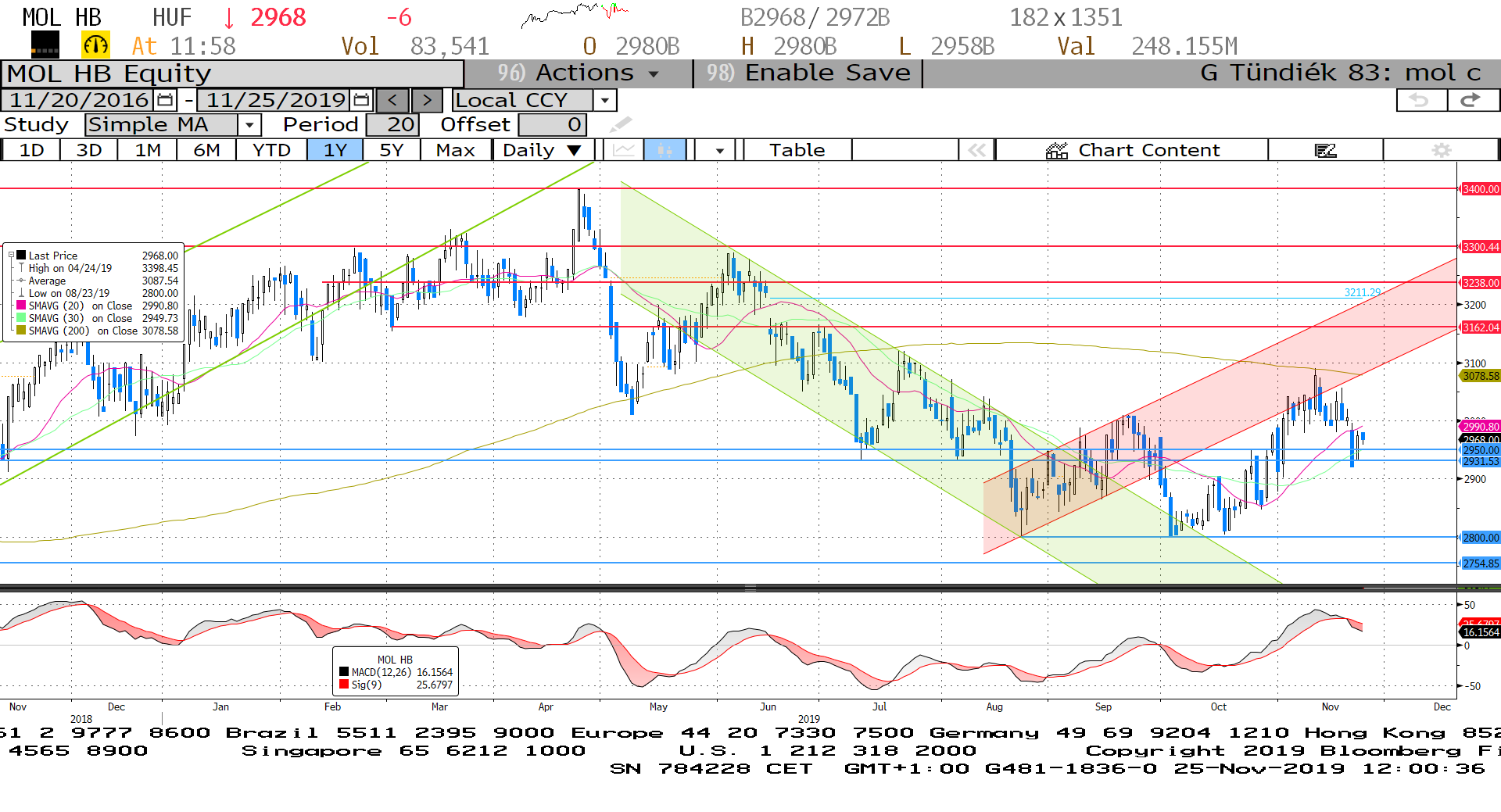Image resolution: width=1501 pixels, height=812 pixels.
Task: Click the 2754.85 blue support level label
Action: tap(1481, 563)
